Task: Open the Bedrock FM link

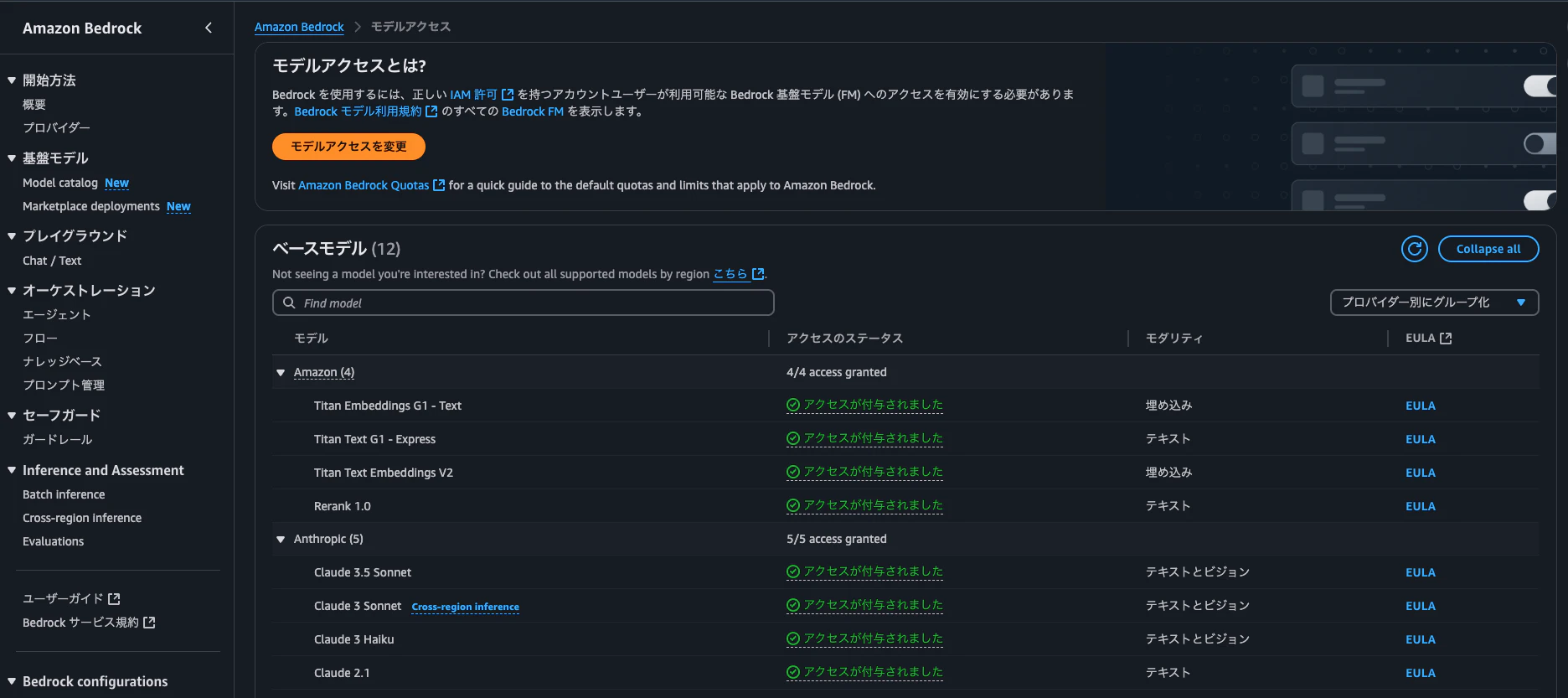Action: [x=533, y=111]
